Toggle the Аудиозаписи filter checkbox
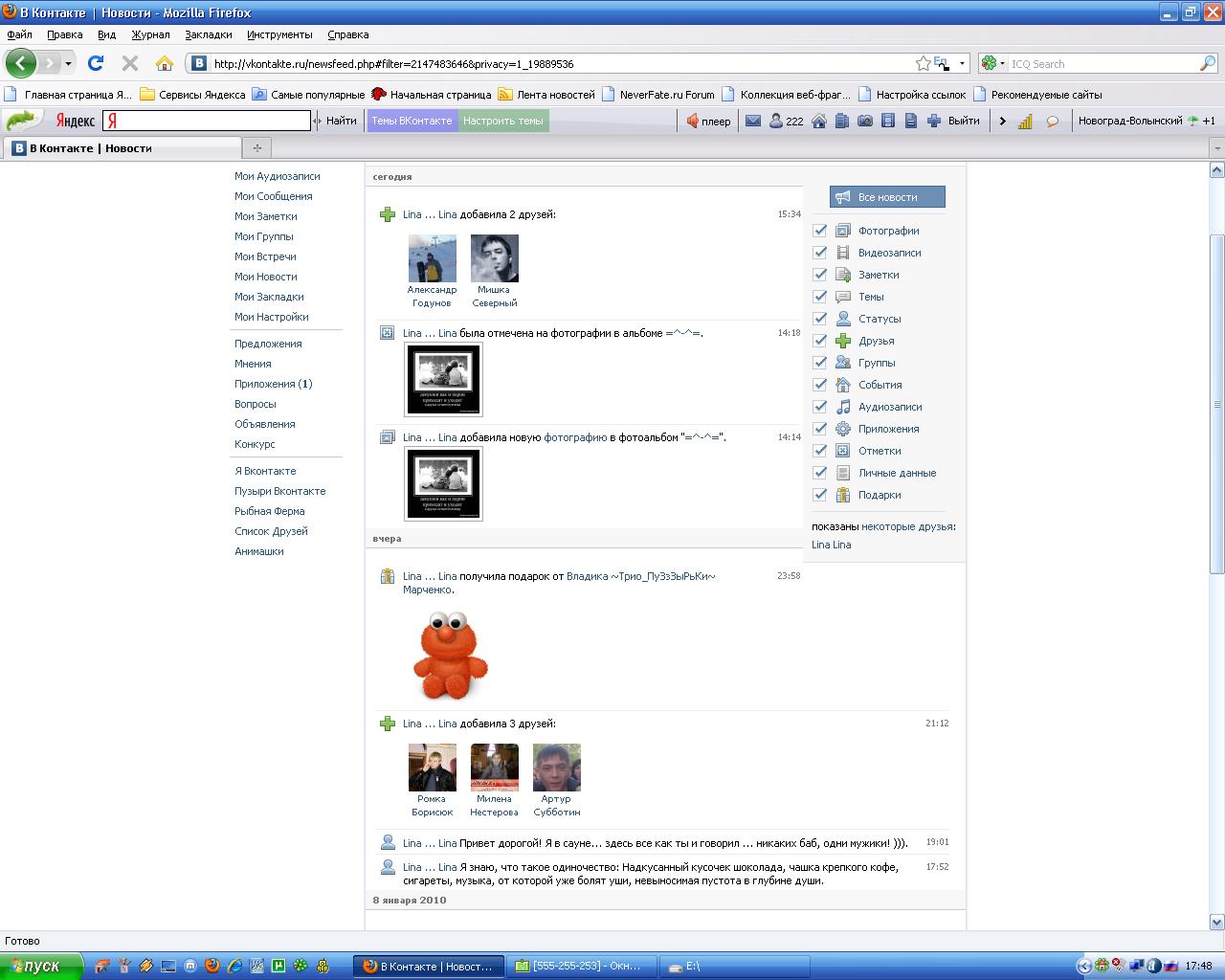This screenshot has height=980, width=1225. click(819, 407)
